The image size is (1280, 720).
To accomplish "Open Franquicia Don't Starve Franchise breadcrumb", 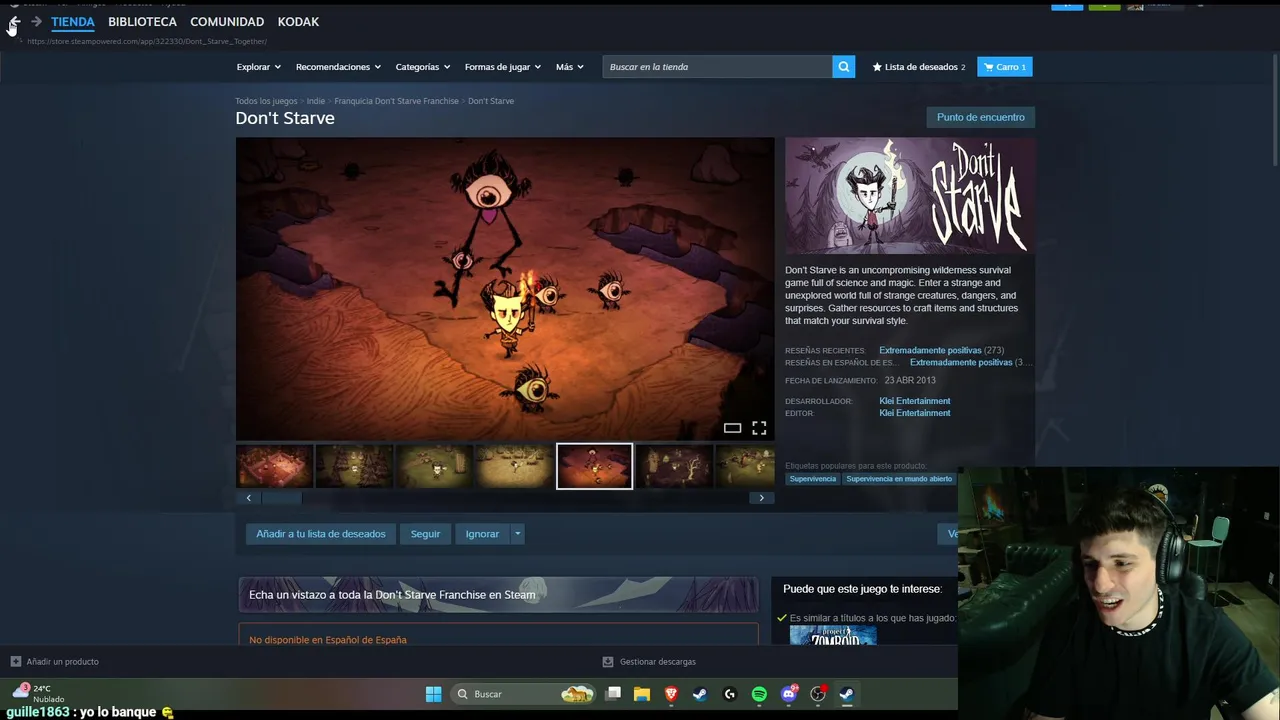I will (396, 101).
